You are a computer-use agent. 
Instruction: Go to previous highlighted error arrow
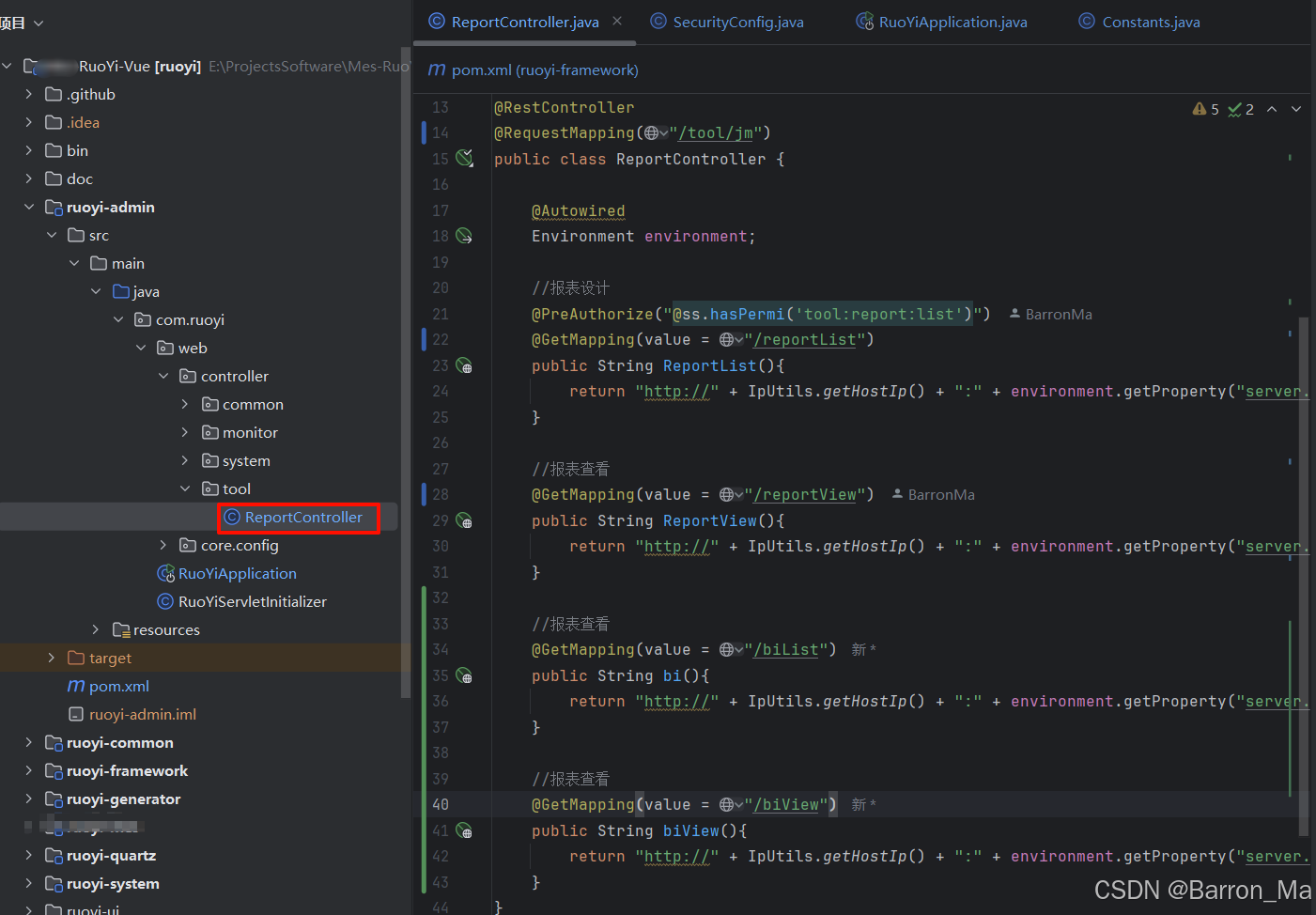(1272, 109)
